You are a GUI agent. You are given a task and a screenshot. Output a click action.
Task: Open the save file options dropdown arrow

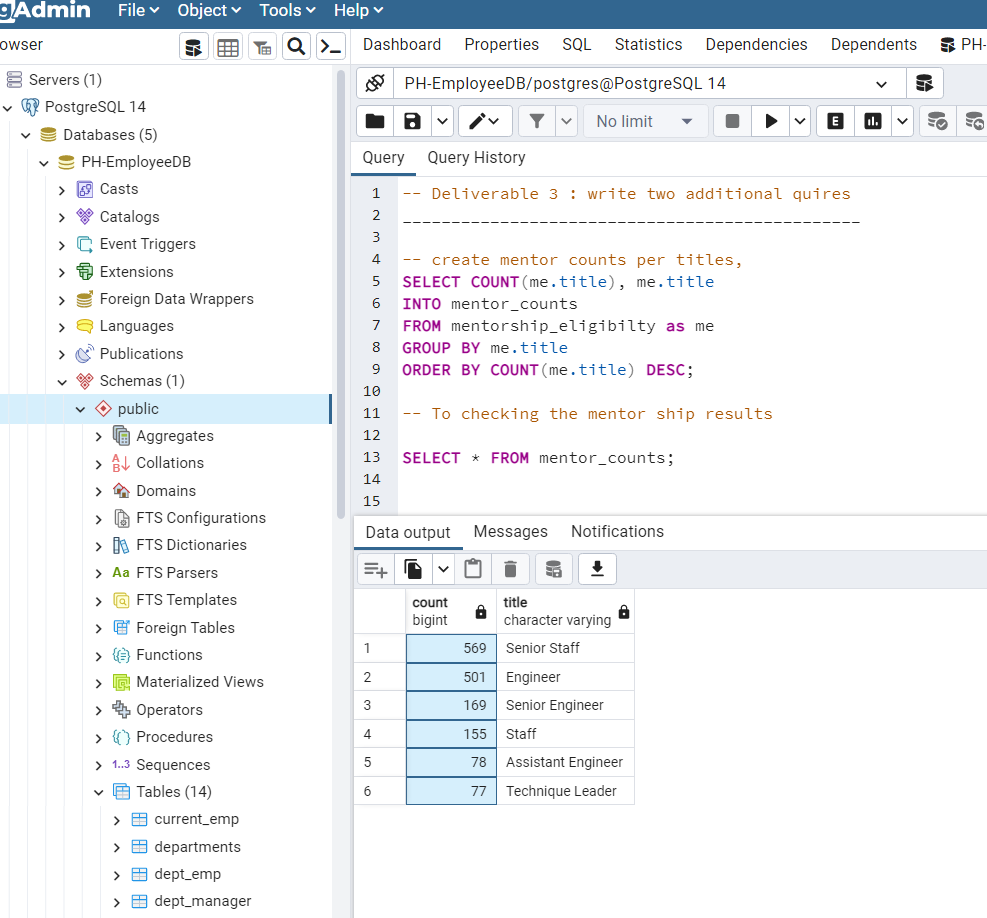pyautogui.click(x=443, y=121)
